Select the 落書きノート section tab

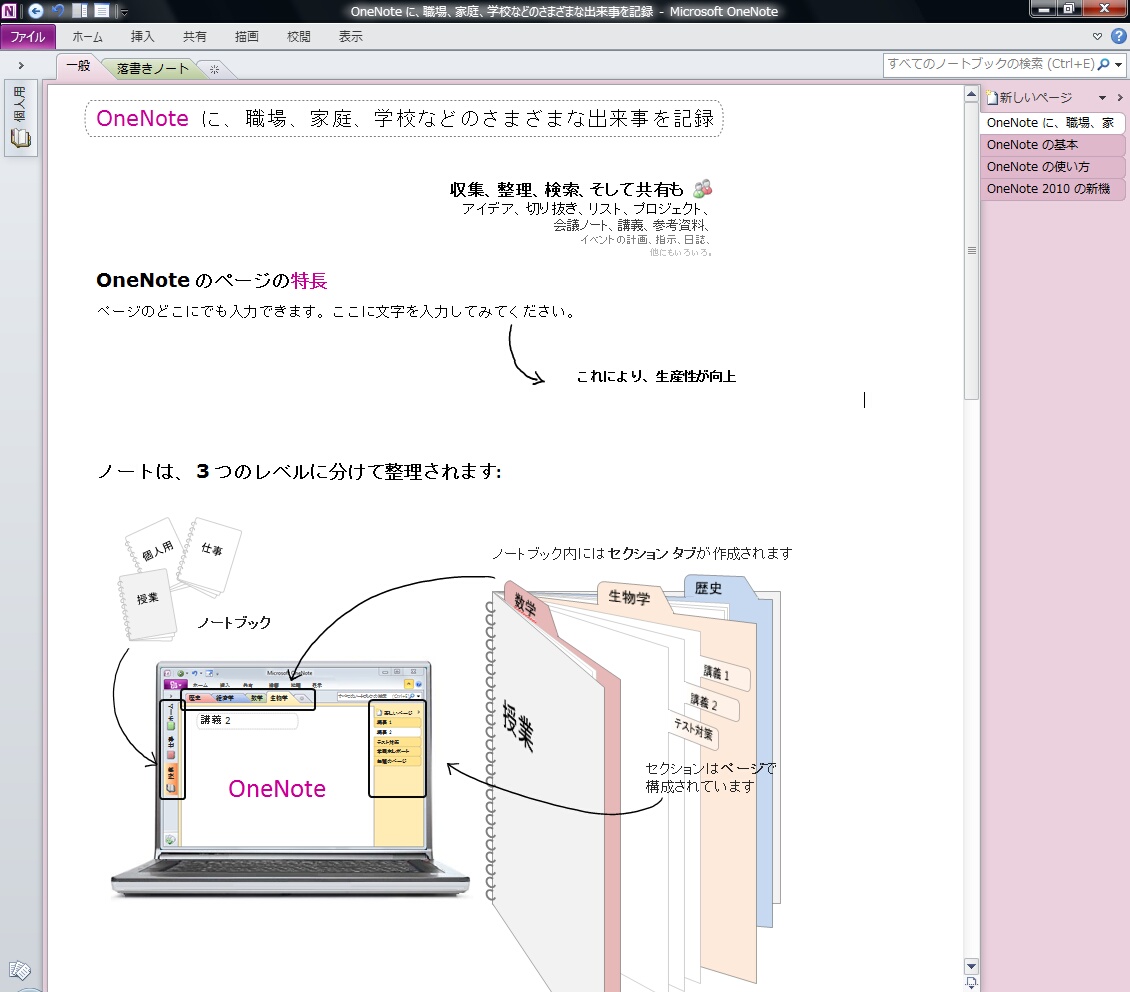(152, 68)
